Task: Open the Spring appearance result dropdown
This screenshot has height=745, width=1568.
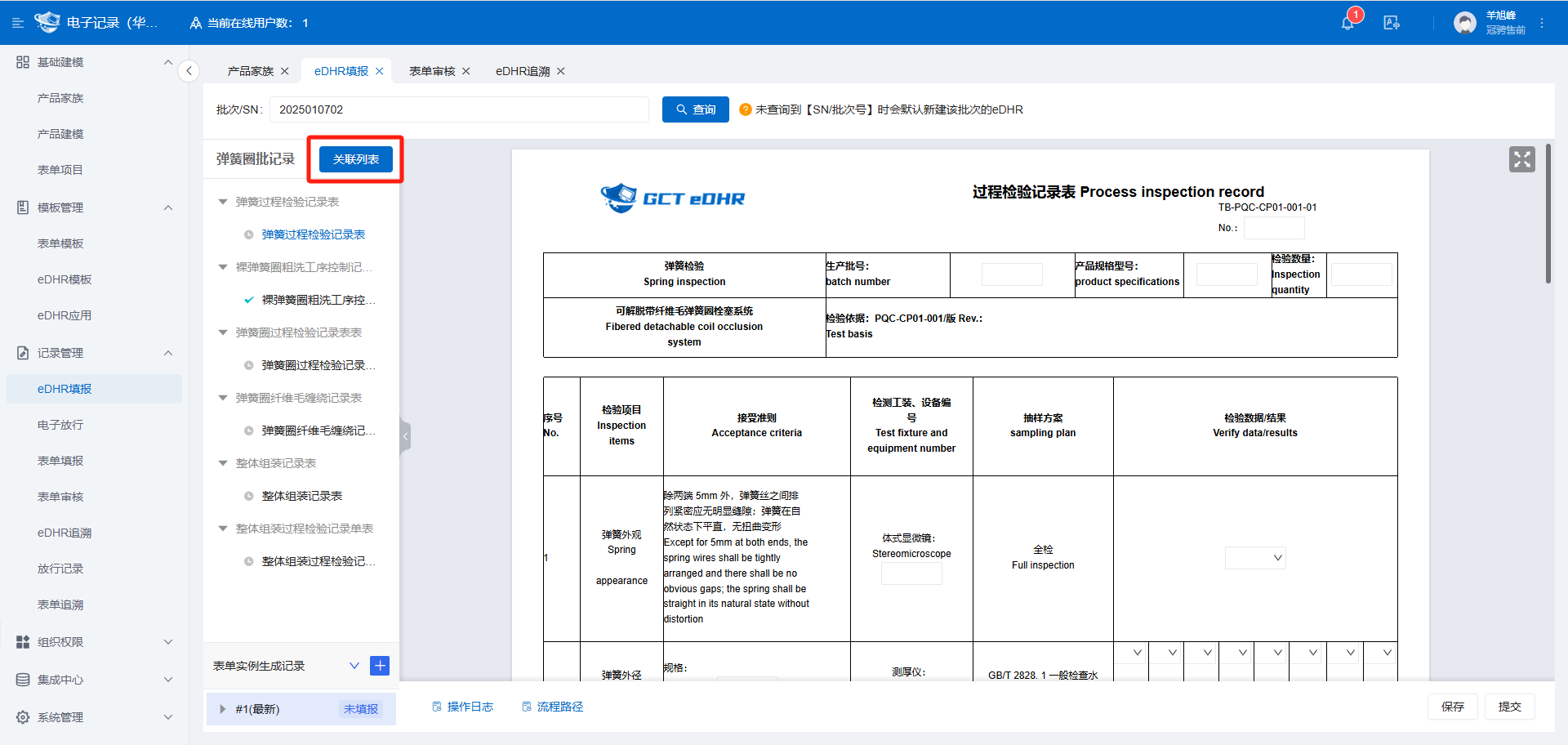Action: click(1255, 558)
